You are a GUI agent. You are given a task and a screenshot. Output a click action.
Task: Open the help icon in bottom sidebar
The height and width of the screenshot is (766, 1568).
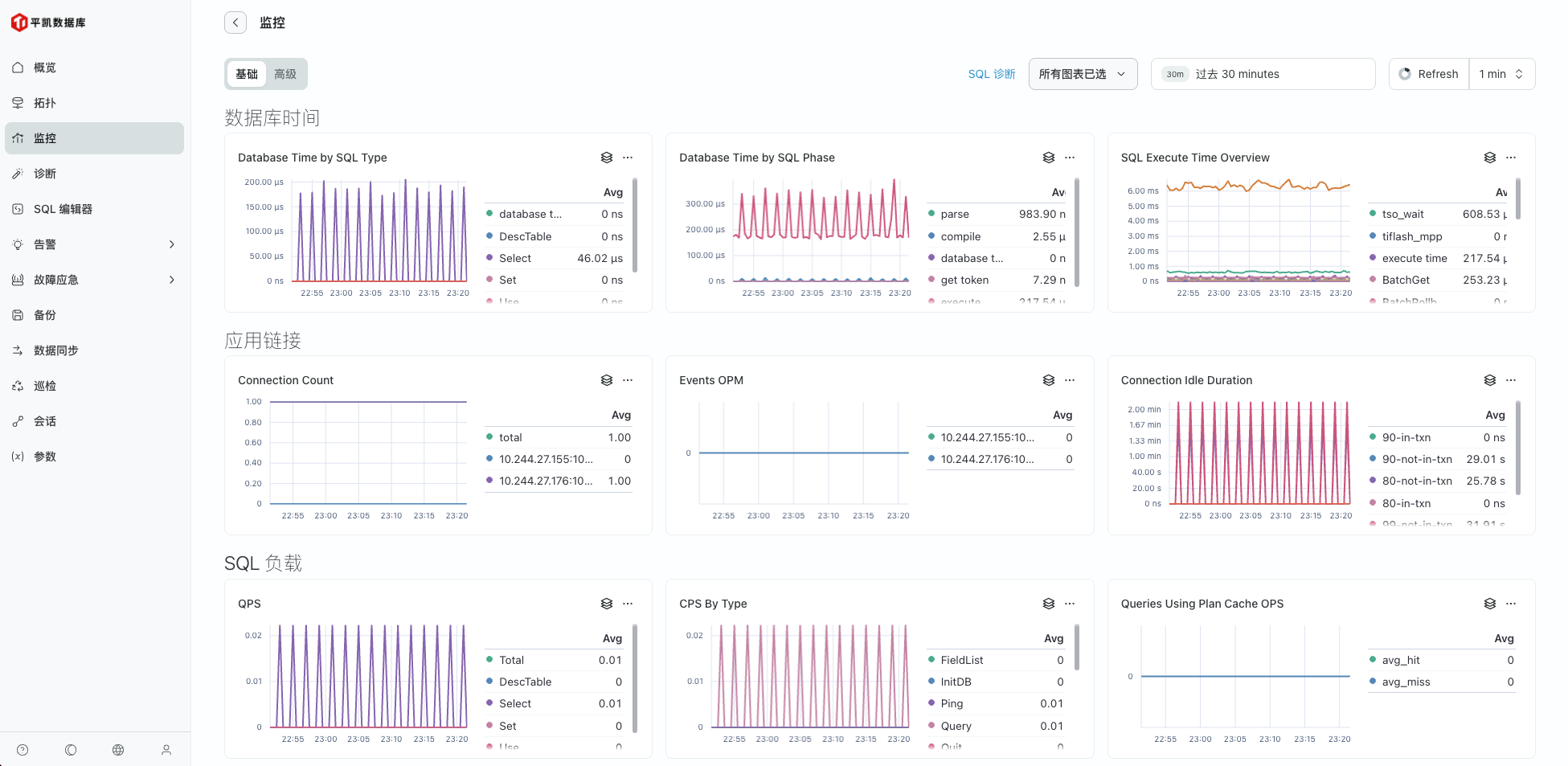[x=23, y=750]
